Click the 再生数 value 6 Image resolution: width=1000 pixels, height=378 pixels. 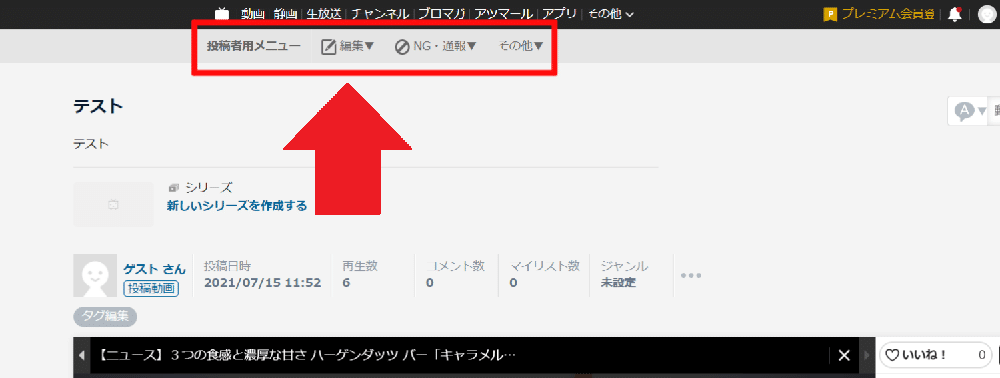tap(346, 283)
